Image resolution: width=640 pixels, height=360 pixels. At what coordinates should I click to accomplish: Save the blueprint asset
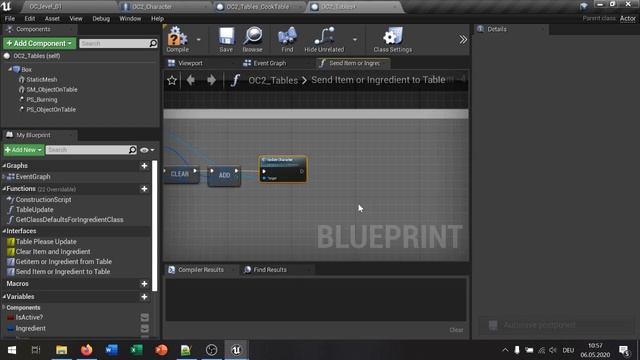[x=226, y=40]
